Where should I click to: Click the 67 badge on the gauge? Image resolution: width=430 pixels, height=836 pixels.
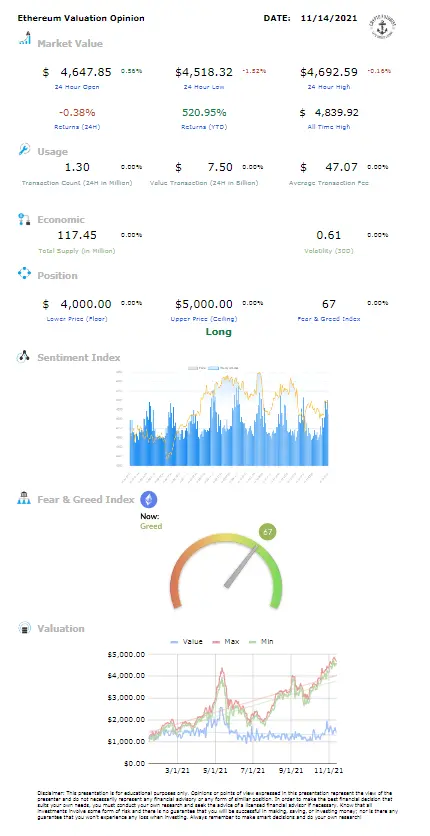tap(268, 532)
